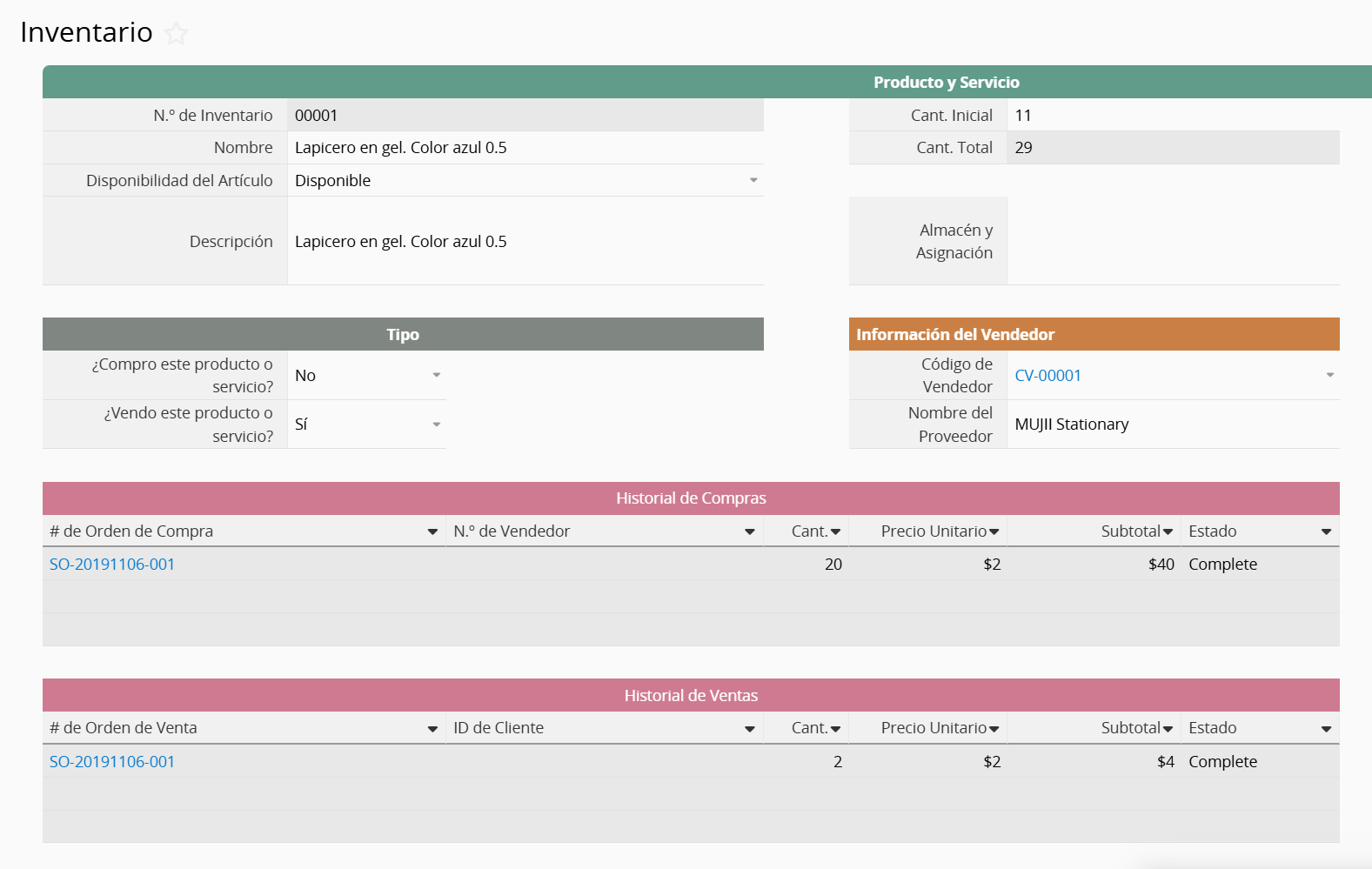Open Estado column filter in Historial de Compras
Screen dimensions: 1372x869
(1326, 531)
